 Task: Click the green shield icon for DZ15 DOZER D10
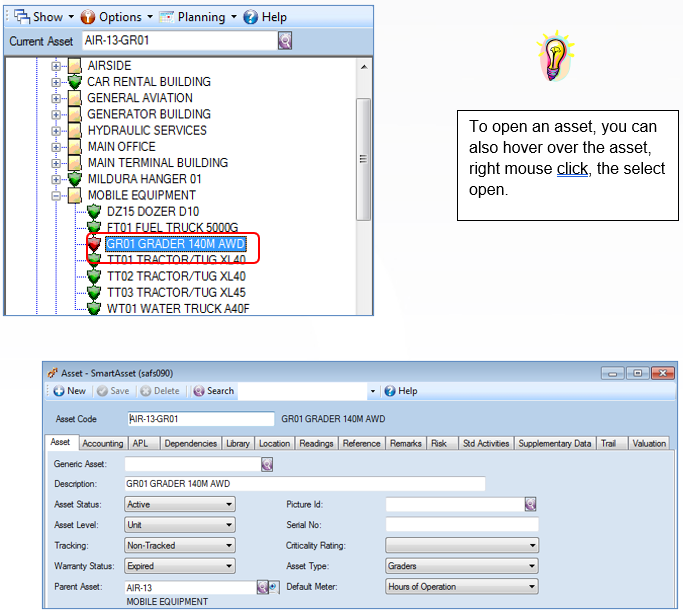94,211
